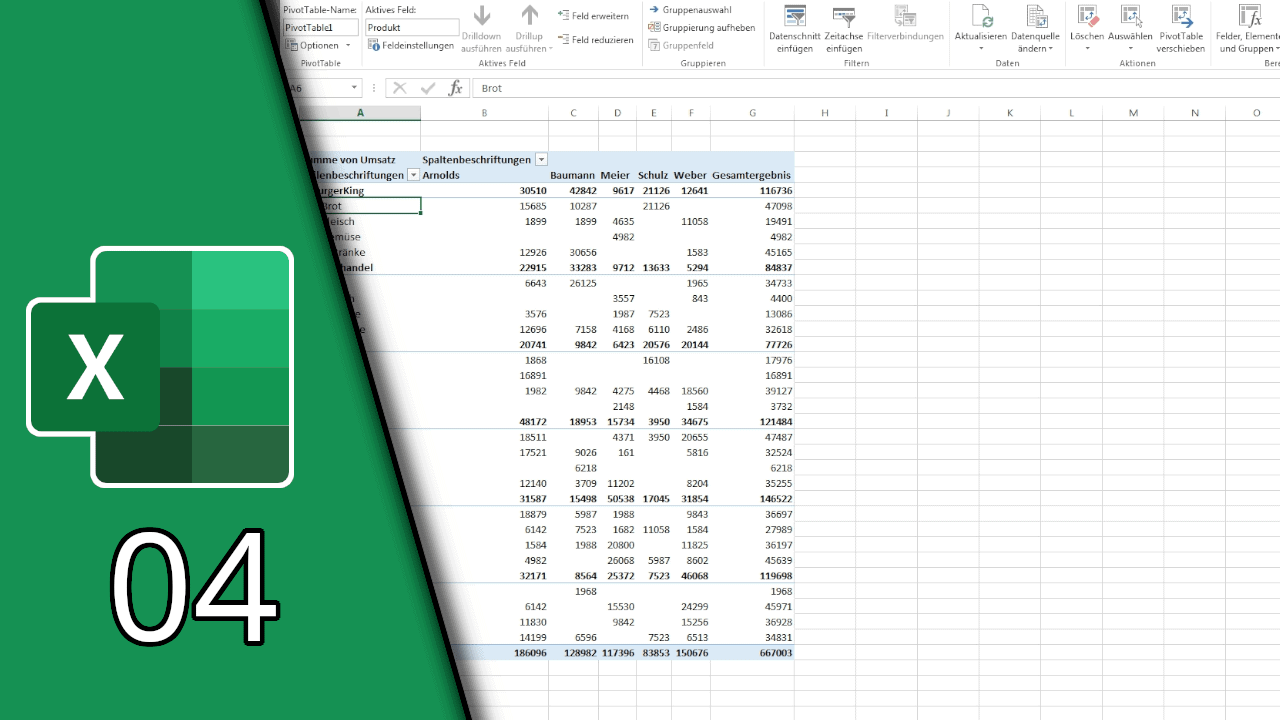The image size is (1280, 720).
Task: Expand the name box dropdown
Action: pyautogui.click(x=355, y=88)
